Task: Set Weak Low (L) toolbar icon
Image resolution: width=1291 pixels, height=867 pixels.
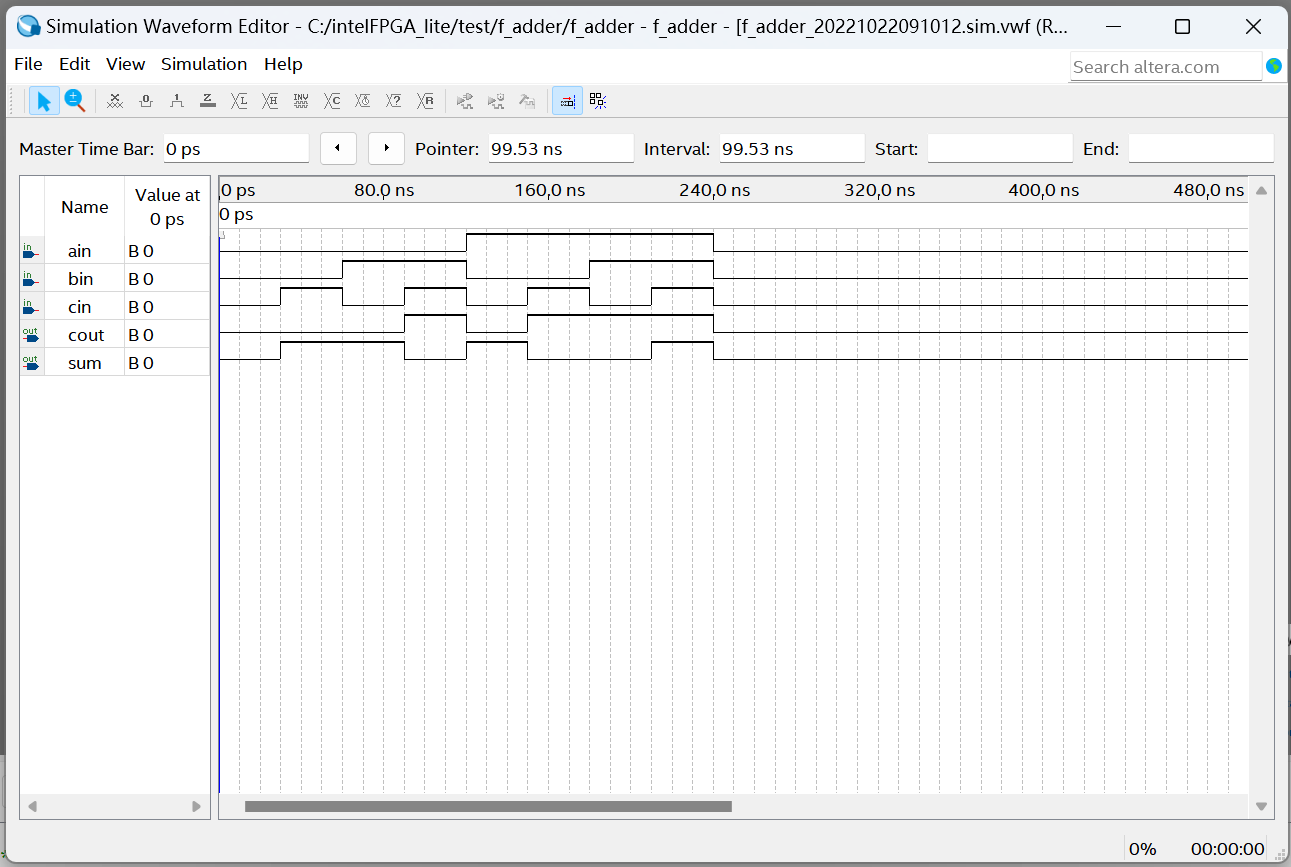Action: click(239, 101)
